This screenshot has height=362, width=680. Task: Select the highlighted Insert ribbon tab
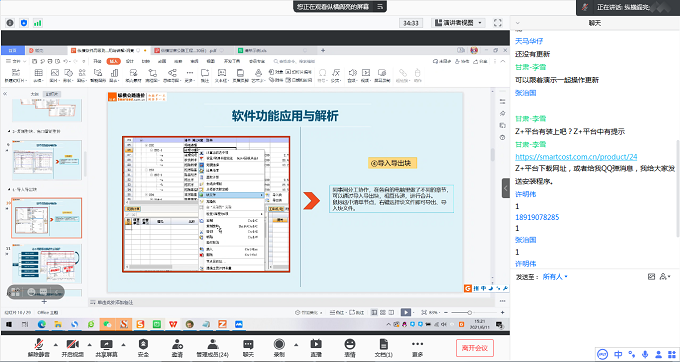tap(113, 61)
